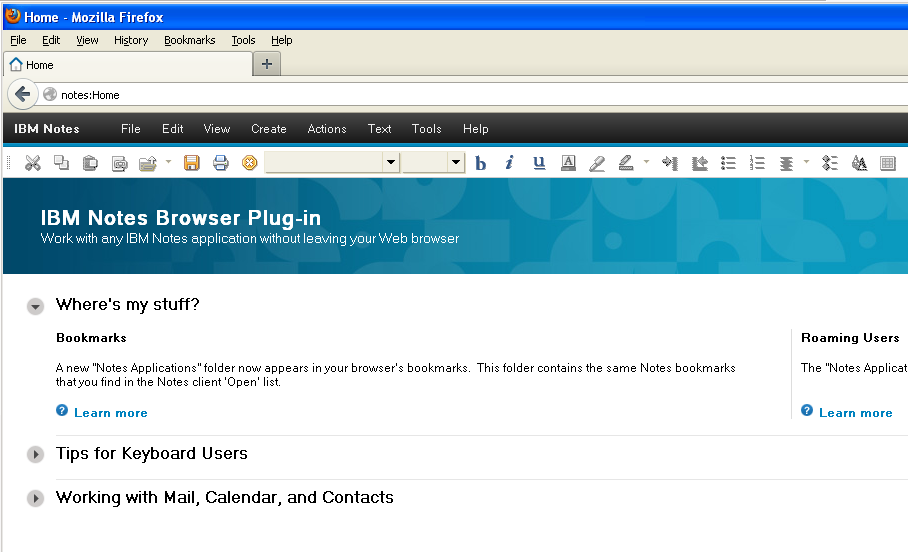This screenshot has height=552, width=908.
Task: Open the highlighter dropdown arrow
Action: pyautogui.click(x=646, y=162)
